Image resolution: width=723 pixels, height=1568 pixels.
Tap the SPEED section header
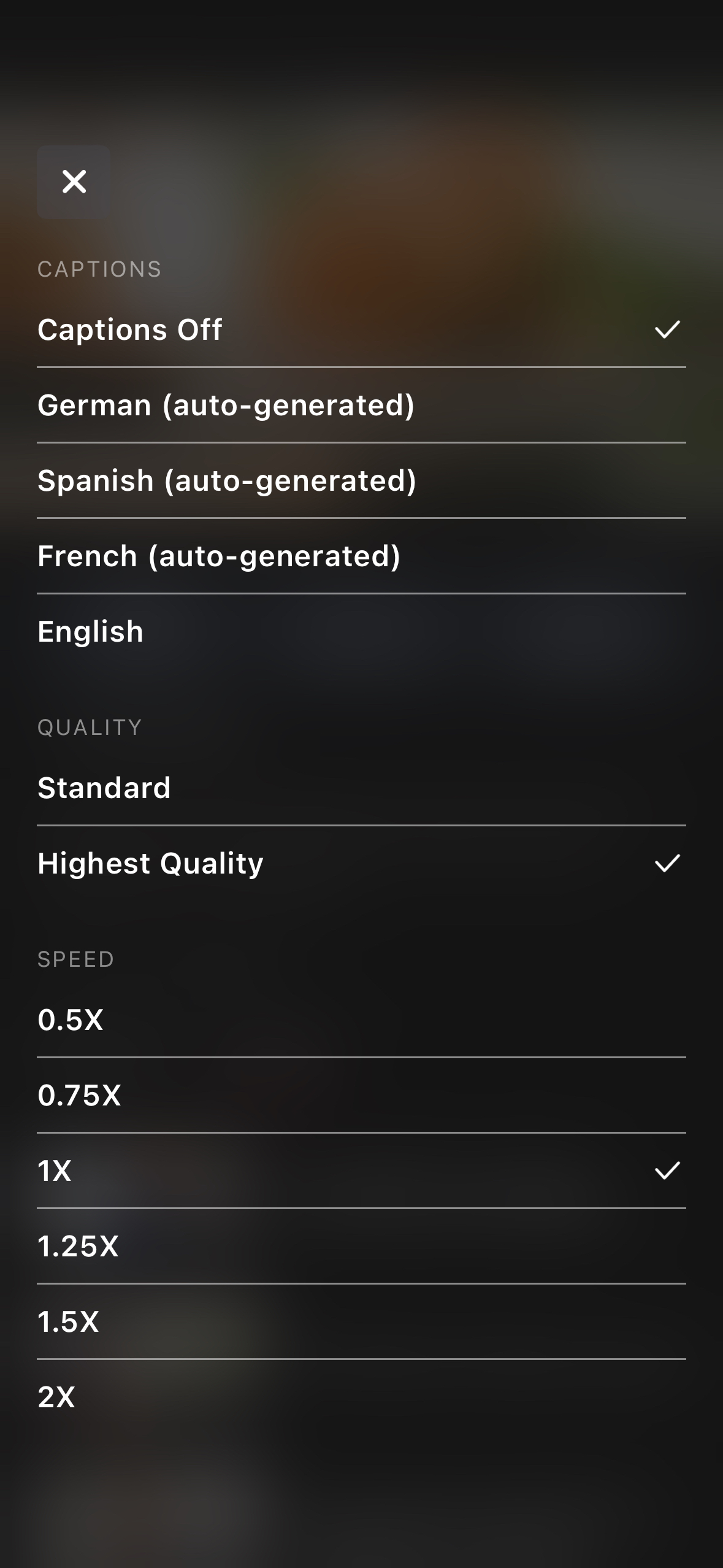pyautogui.click(x=76, y=959)
